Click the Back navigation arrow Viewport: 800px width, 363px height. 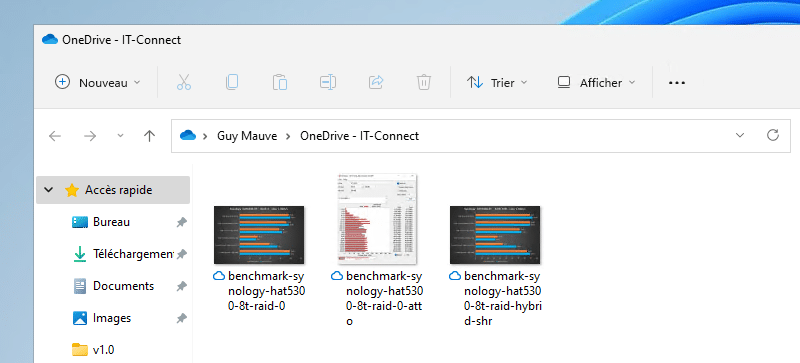pos(55,136)
